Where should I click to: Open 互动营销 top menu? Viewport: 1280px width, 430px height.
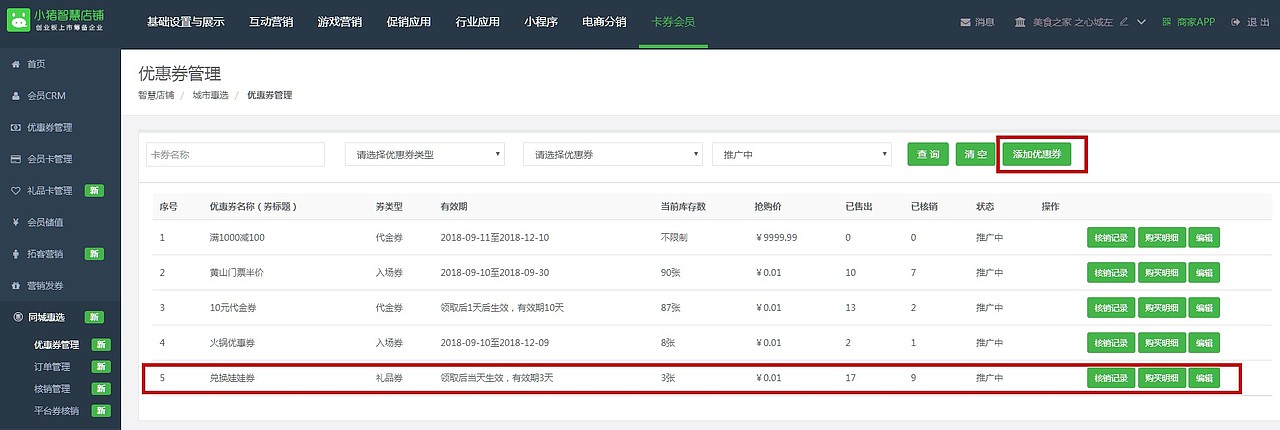269,22
